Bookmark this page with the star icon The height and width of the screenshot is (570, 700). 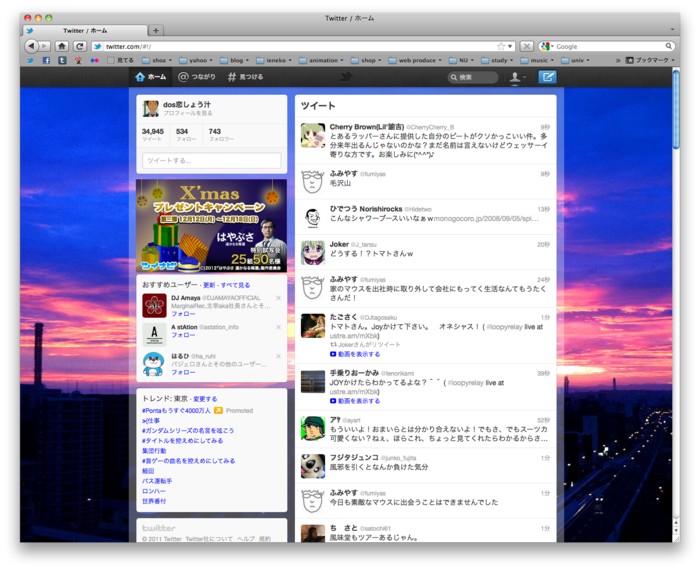pyautogui.click(x=501, y=46)
